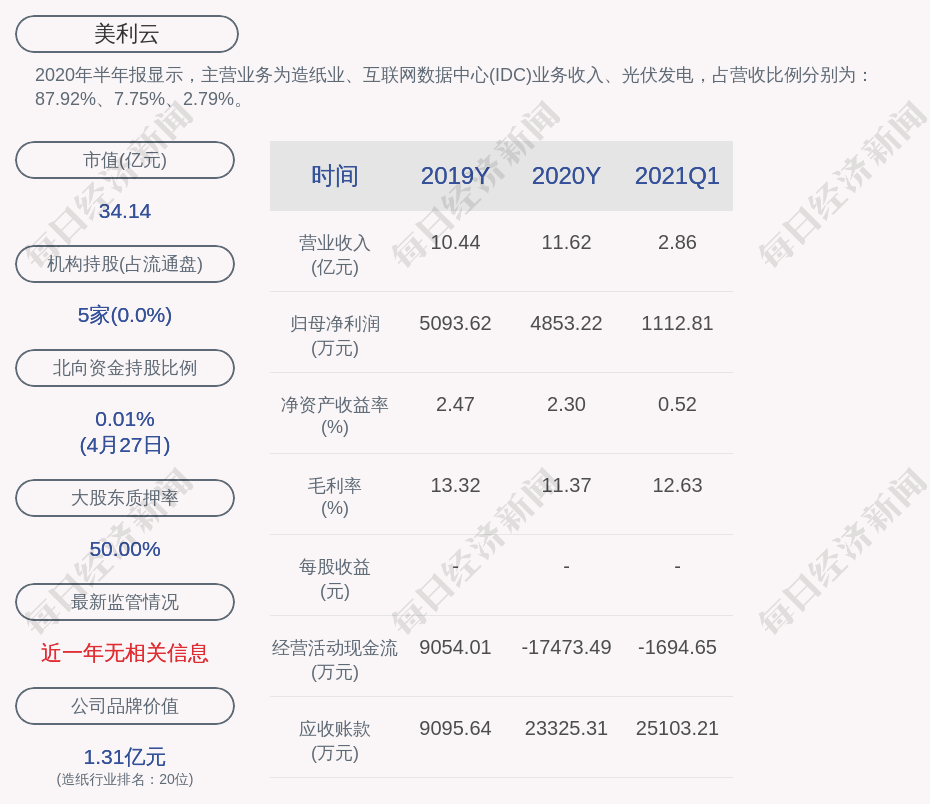Select brand value 1.31亿元
930x804 pixels.
point(125,757)
